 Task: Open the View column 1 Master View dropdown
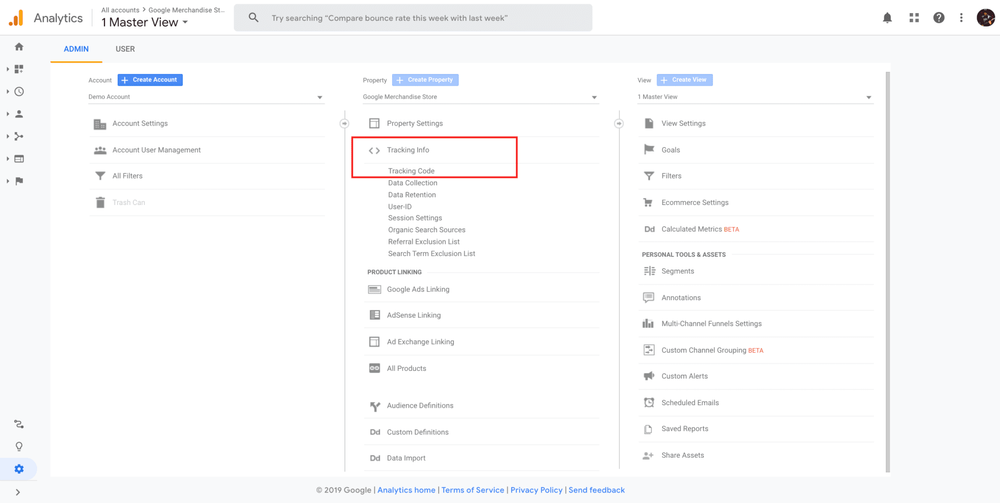[755, 97]
